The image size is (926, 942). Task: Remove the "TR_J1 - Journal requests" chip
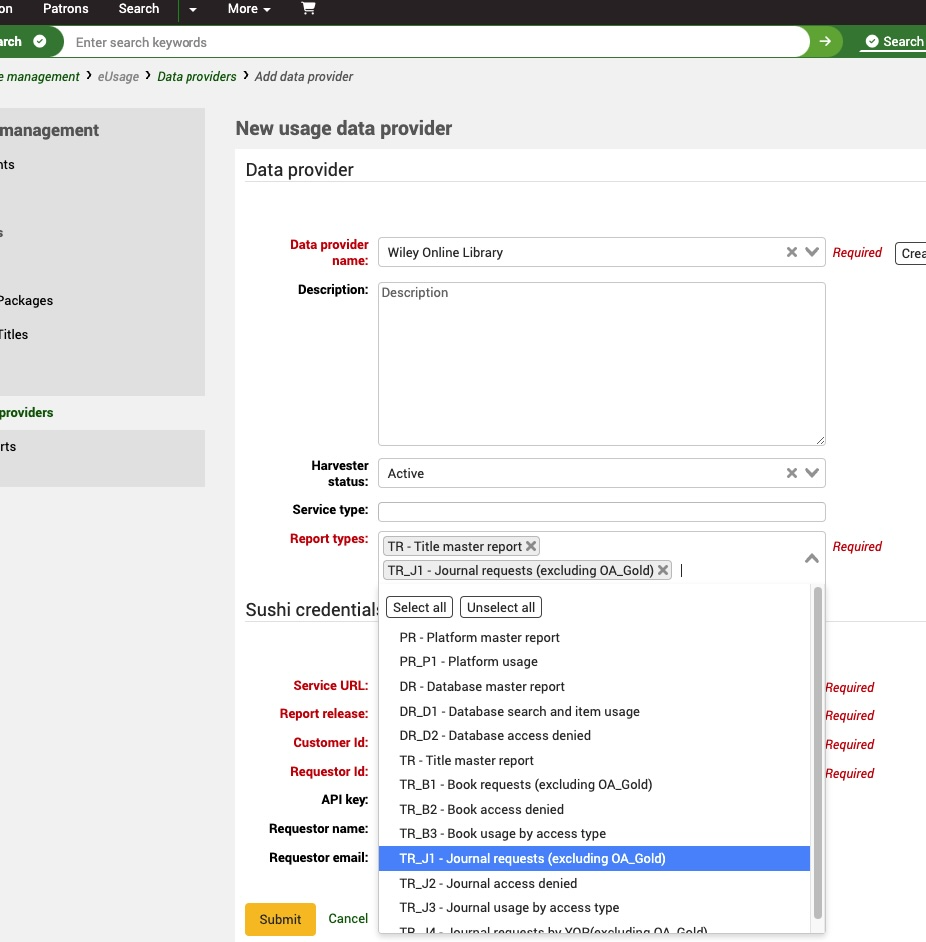click(x=663, y=570)
